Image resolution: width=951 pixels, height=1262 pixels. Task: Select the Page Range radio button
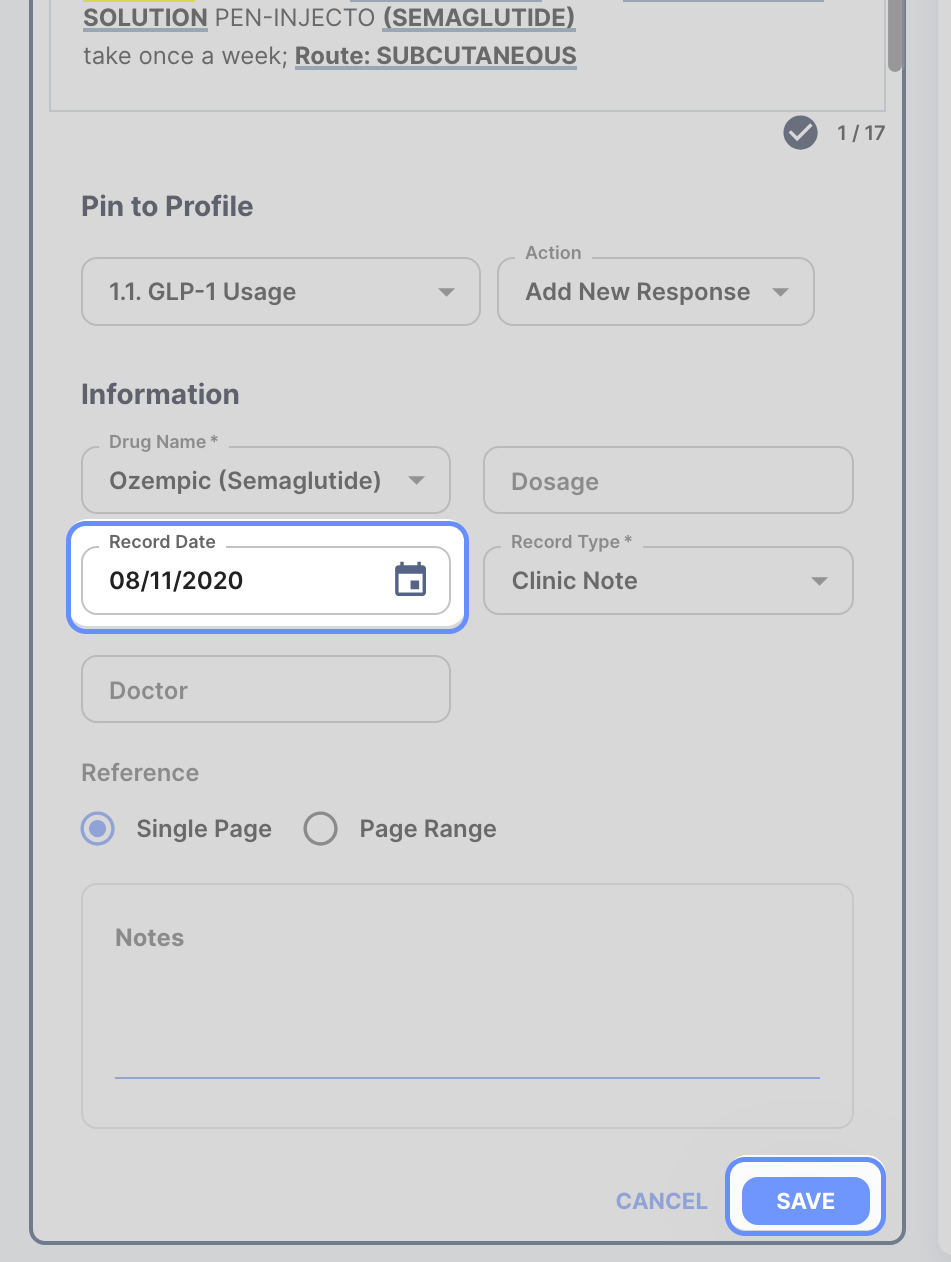point(320,828)
